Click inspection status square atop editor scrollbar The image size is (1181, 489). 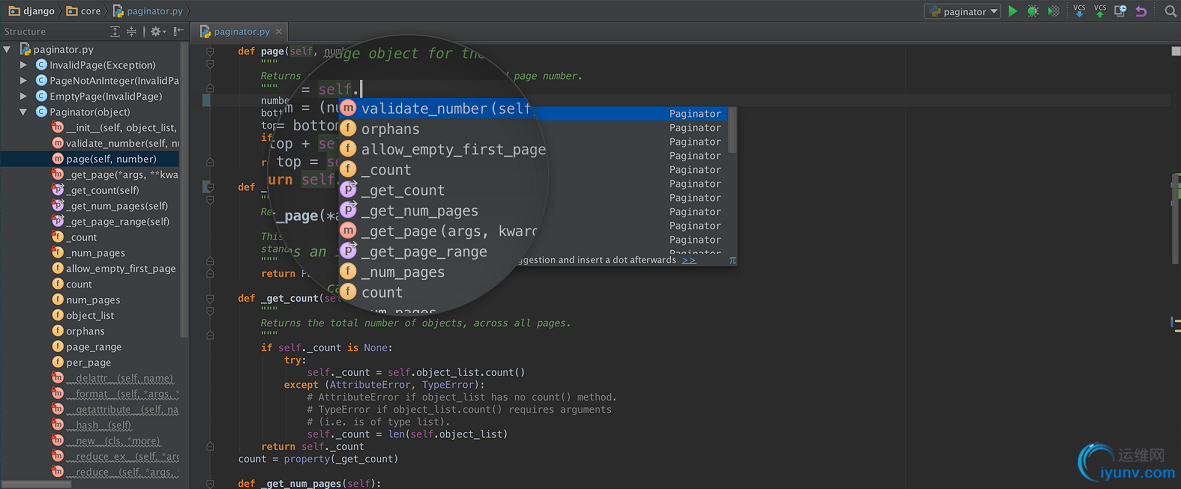click(x=1176, y=51)
